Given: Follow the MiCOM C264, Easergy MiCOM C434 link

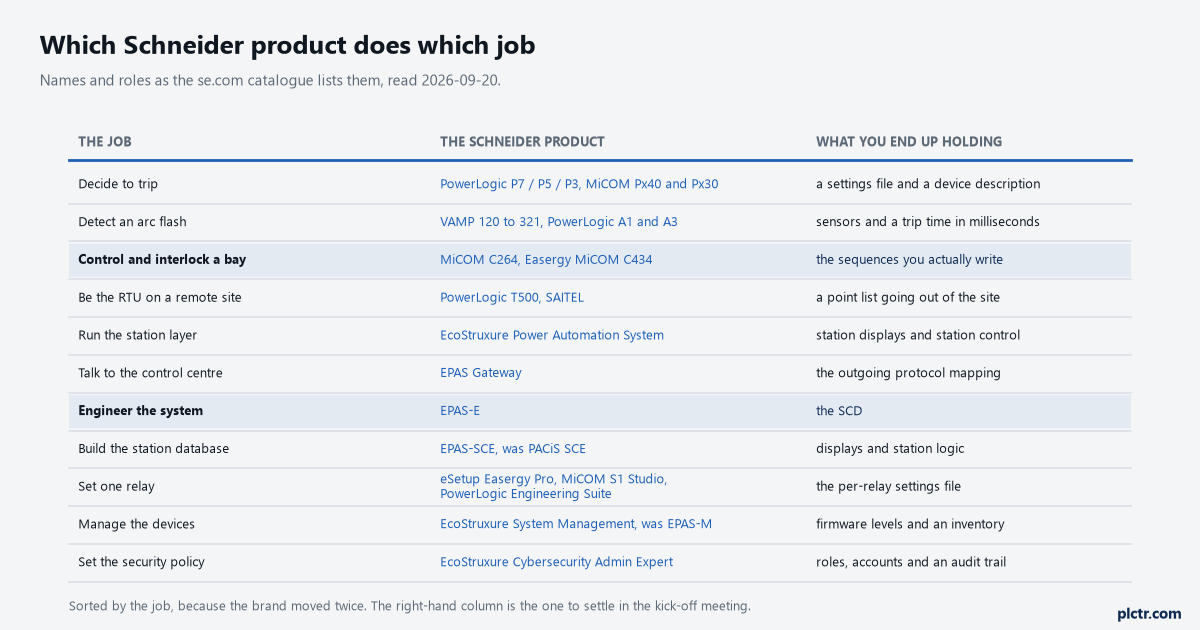Looking at the screenshot, I should [546, 260].
